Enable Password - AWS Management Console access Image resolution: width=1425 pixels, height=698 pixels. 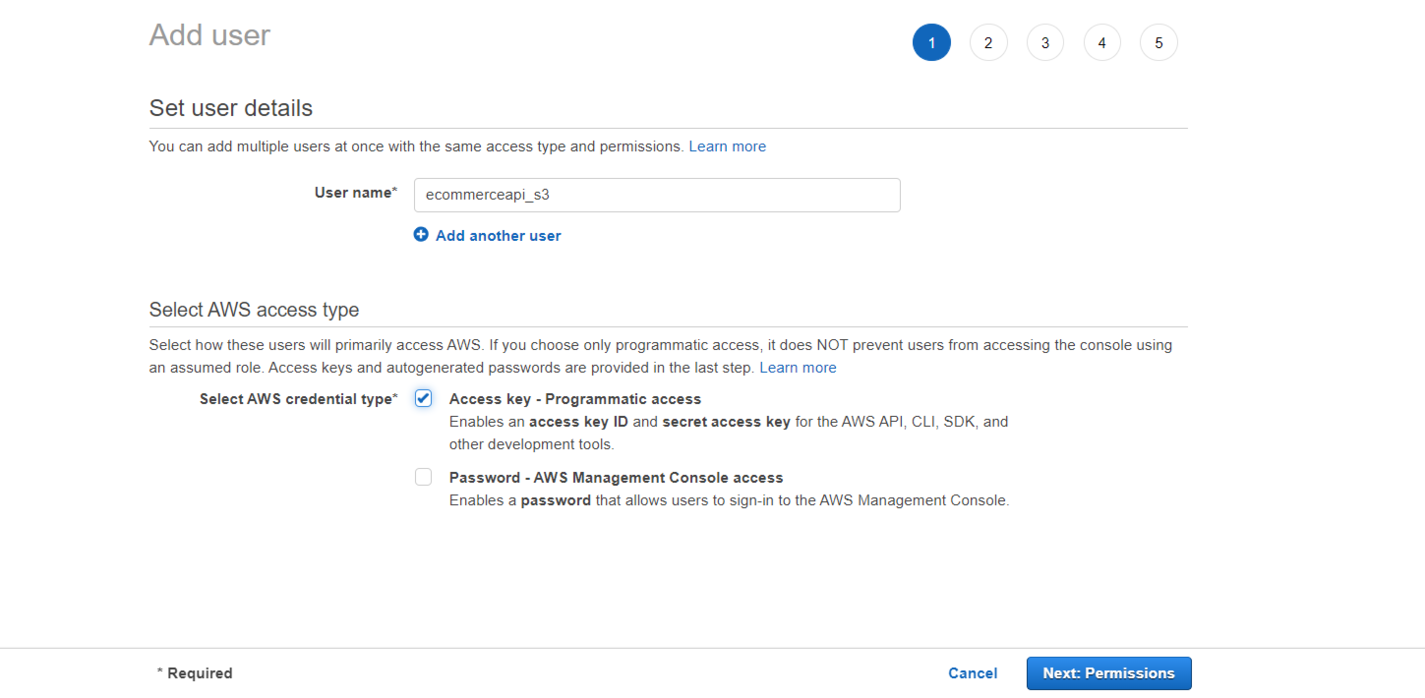coord(423,476)
